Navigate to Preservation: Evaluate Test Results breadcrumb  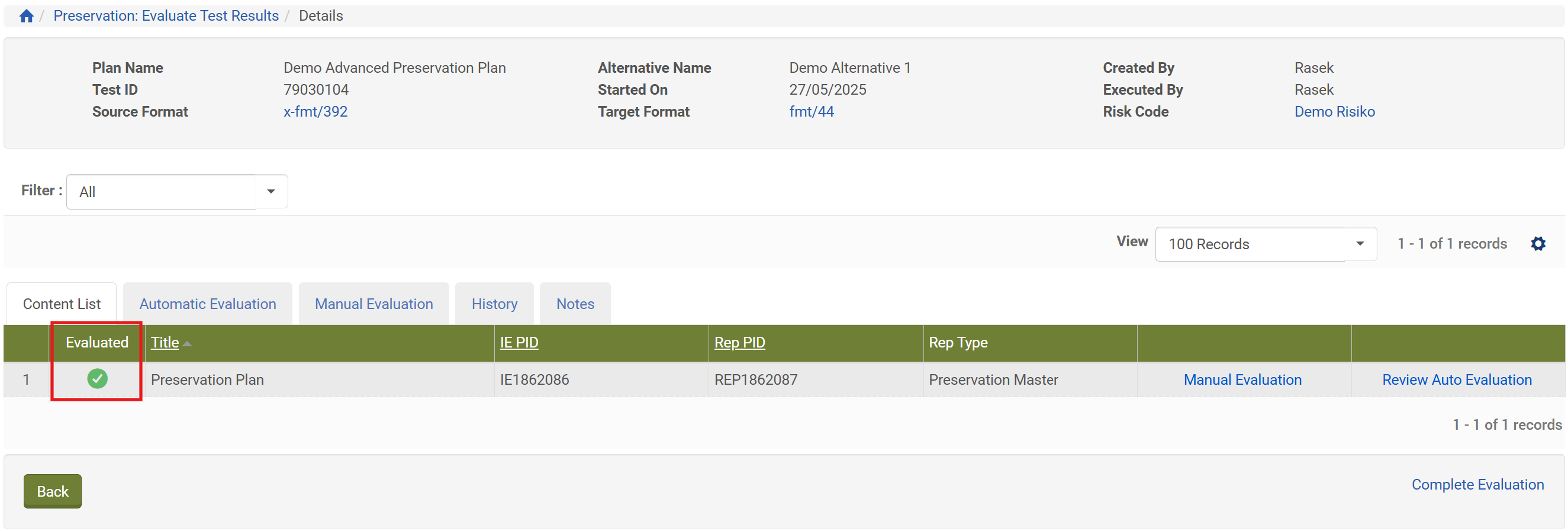tap(166, 16)
